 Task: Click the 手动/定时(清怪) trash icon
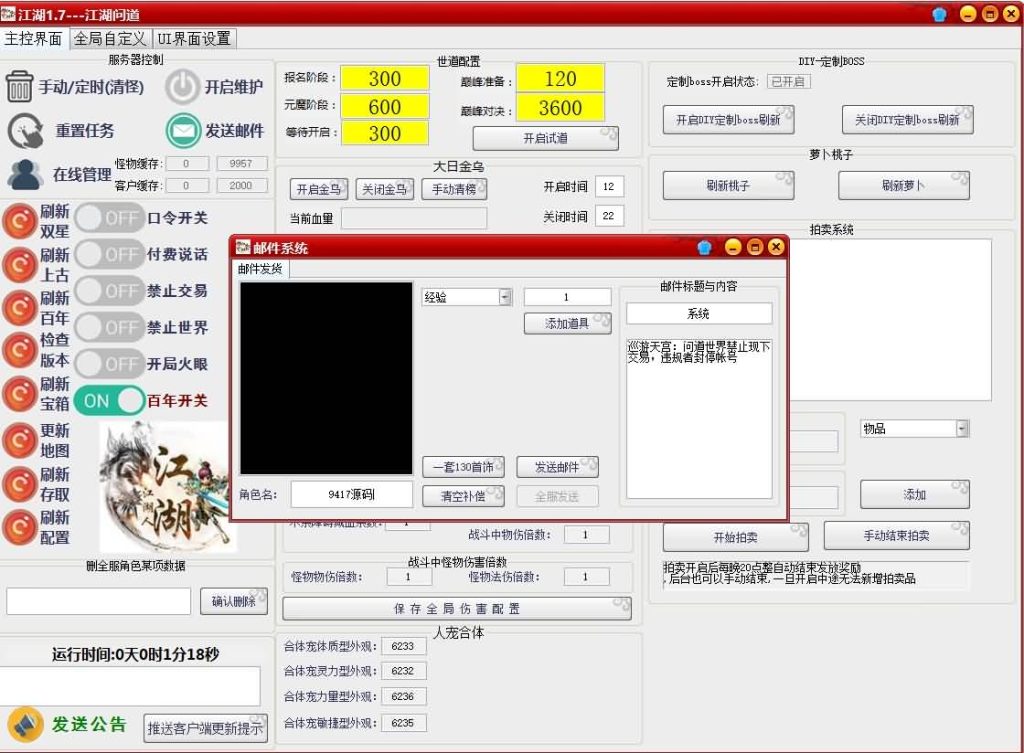point(21,86)
